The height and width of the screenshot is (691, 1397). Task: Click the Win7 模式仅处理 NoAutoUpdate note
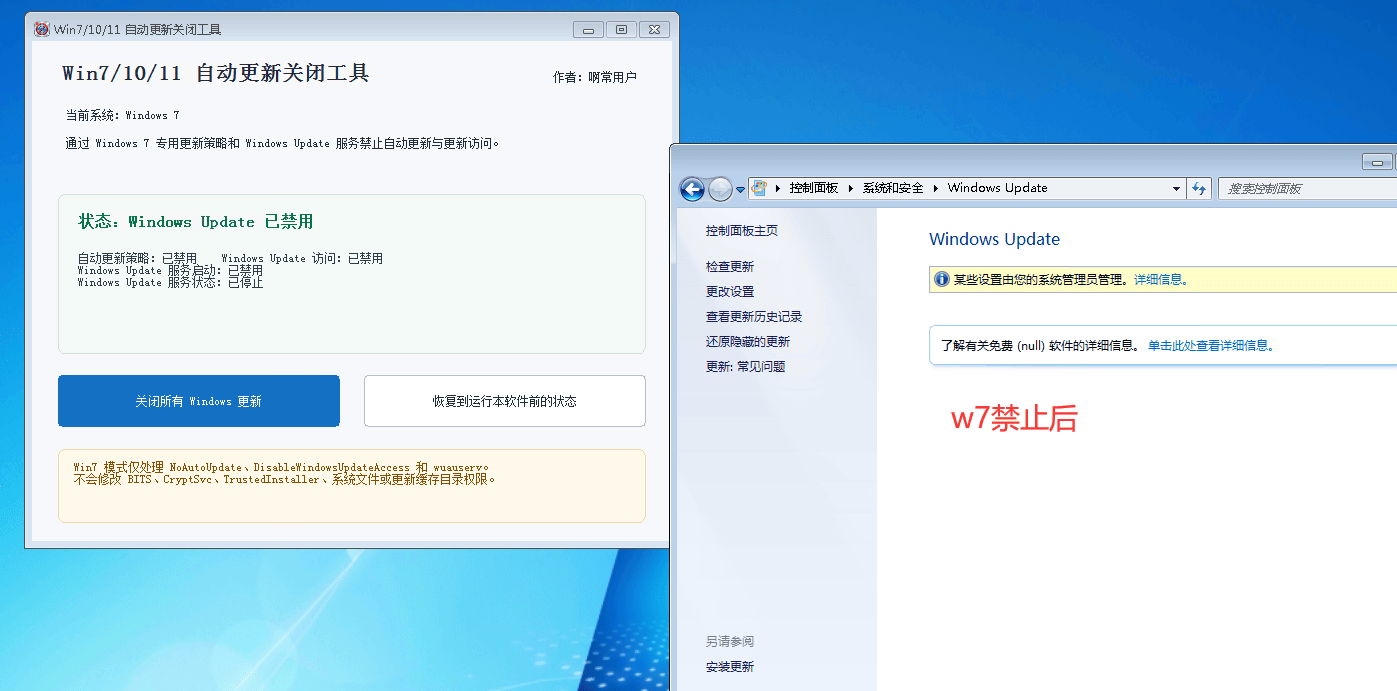[x=281, y=468]
